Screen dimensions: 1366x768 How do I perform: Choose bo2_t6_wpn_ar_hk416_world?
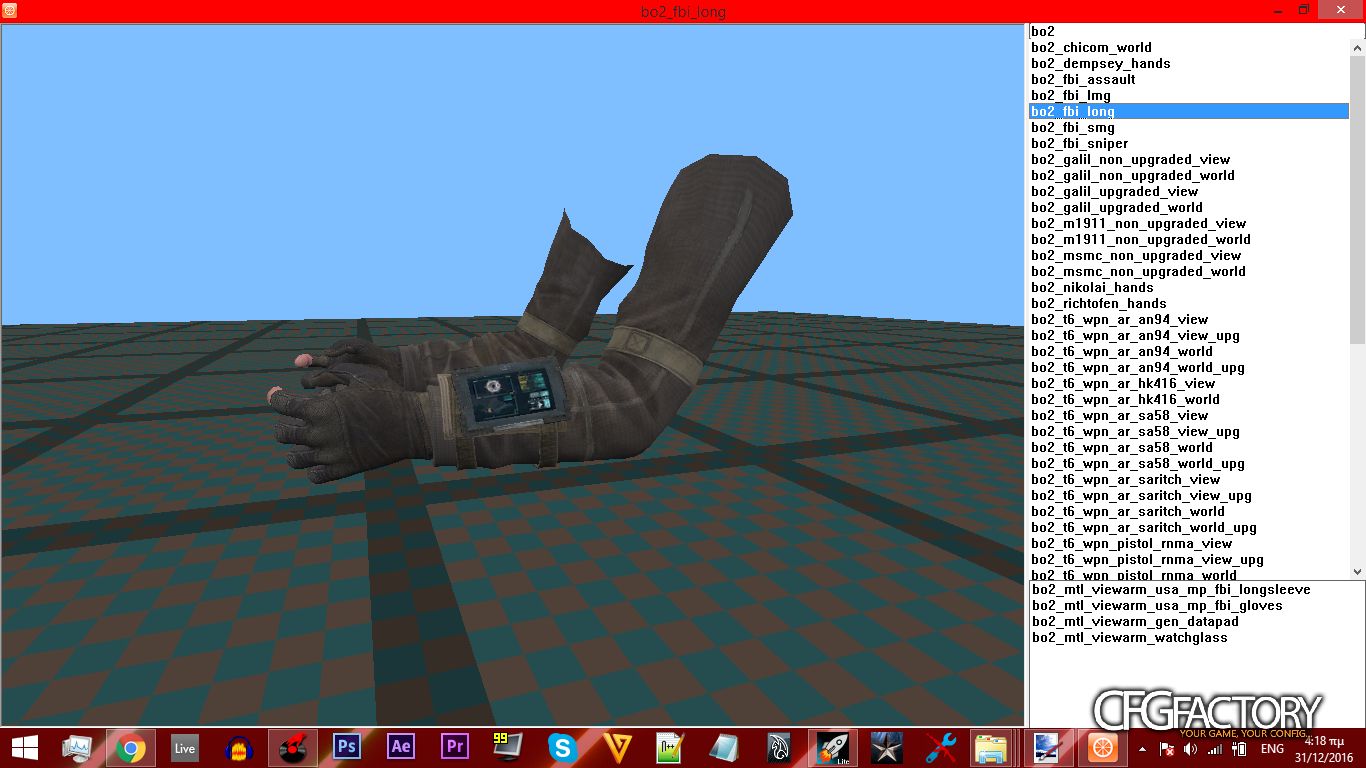pos(1190,400)
